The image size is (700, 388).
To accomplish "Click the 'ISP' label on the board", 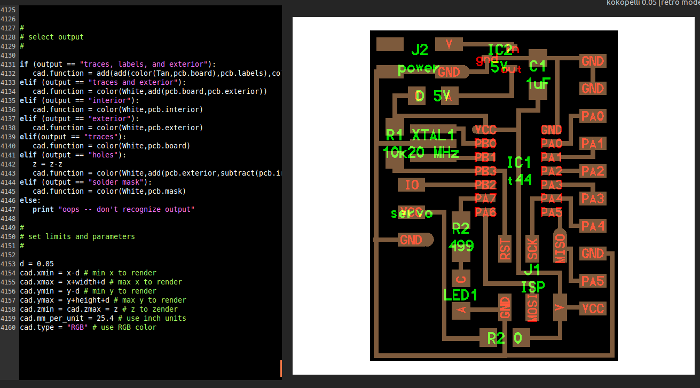I will (533, 287).
